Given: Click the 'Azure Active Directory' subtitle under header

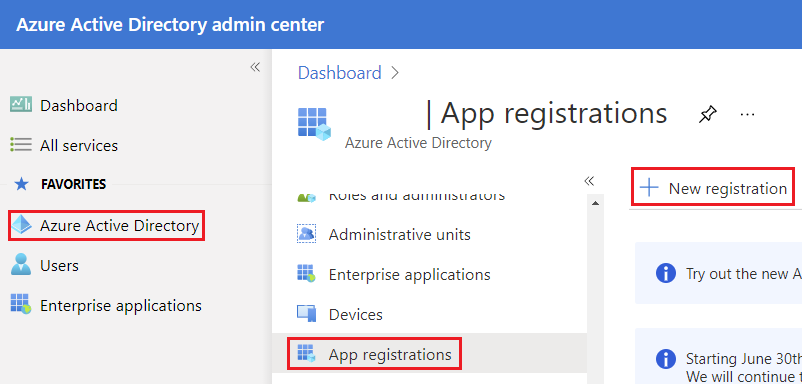Looking at the screenshot, I should pyautogui.click(x=418, y=143).
